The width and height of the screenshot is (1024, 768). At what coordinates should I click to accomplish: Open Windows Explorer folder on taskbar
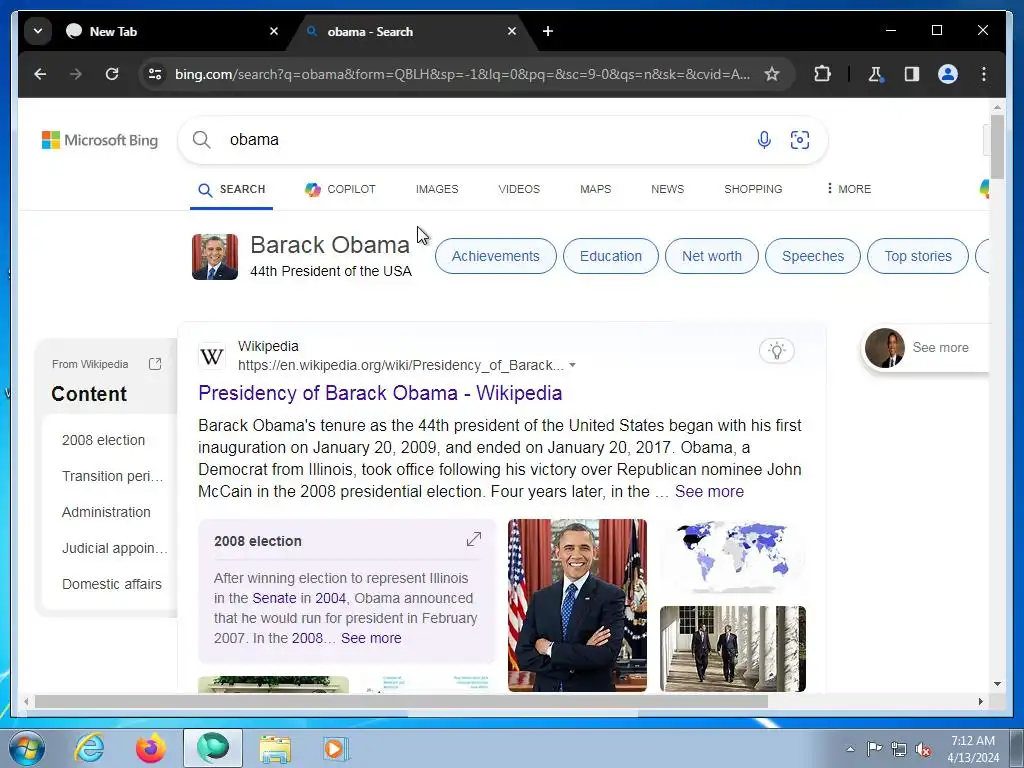pos(275,748)
